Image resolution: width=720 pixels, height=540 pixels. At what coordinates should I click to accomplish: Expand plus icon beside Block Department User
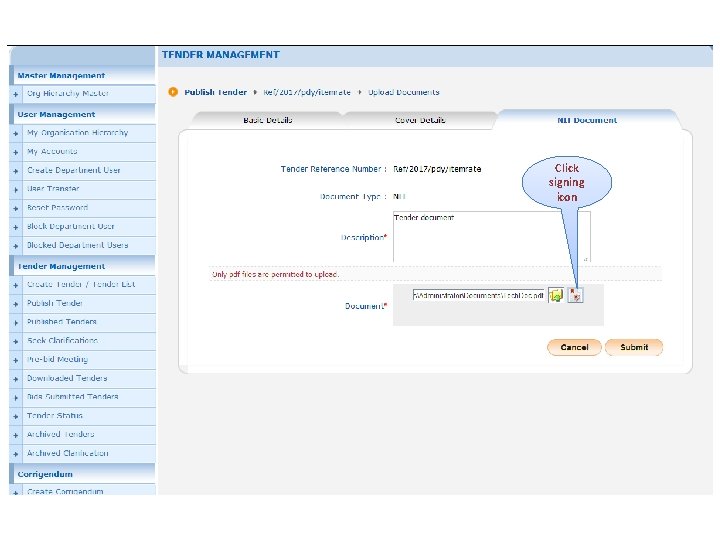click(16, 227)
